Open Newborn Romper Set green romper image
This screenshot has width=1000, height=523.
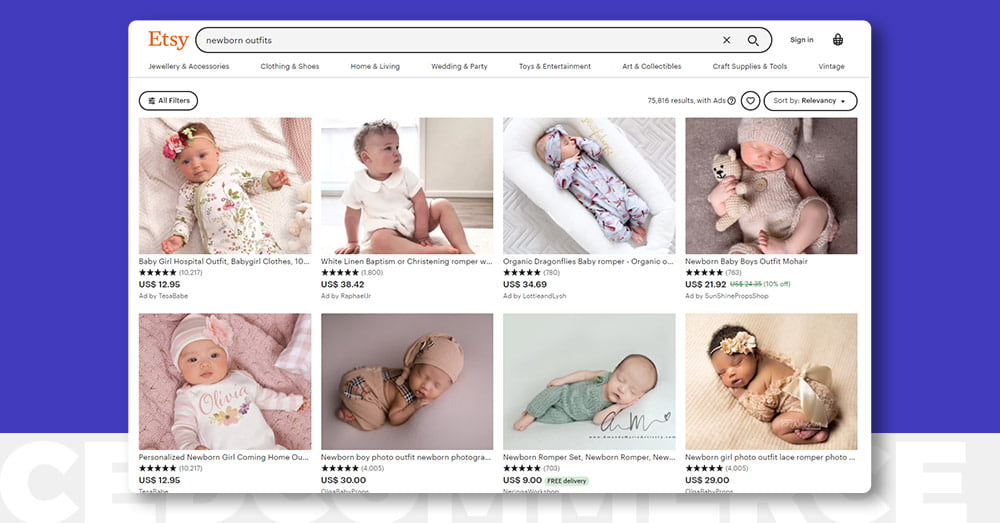(x=589, y=381)
